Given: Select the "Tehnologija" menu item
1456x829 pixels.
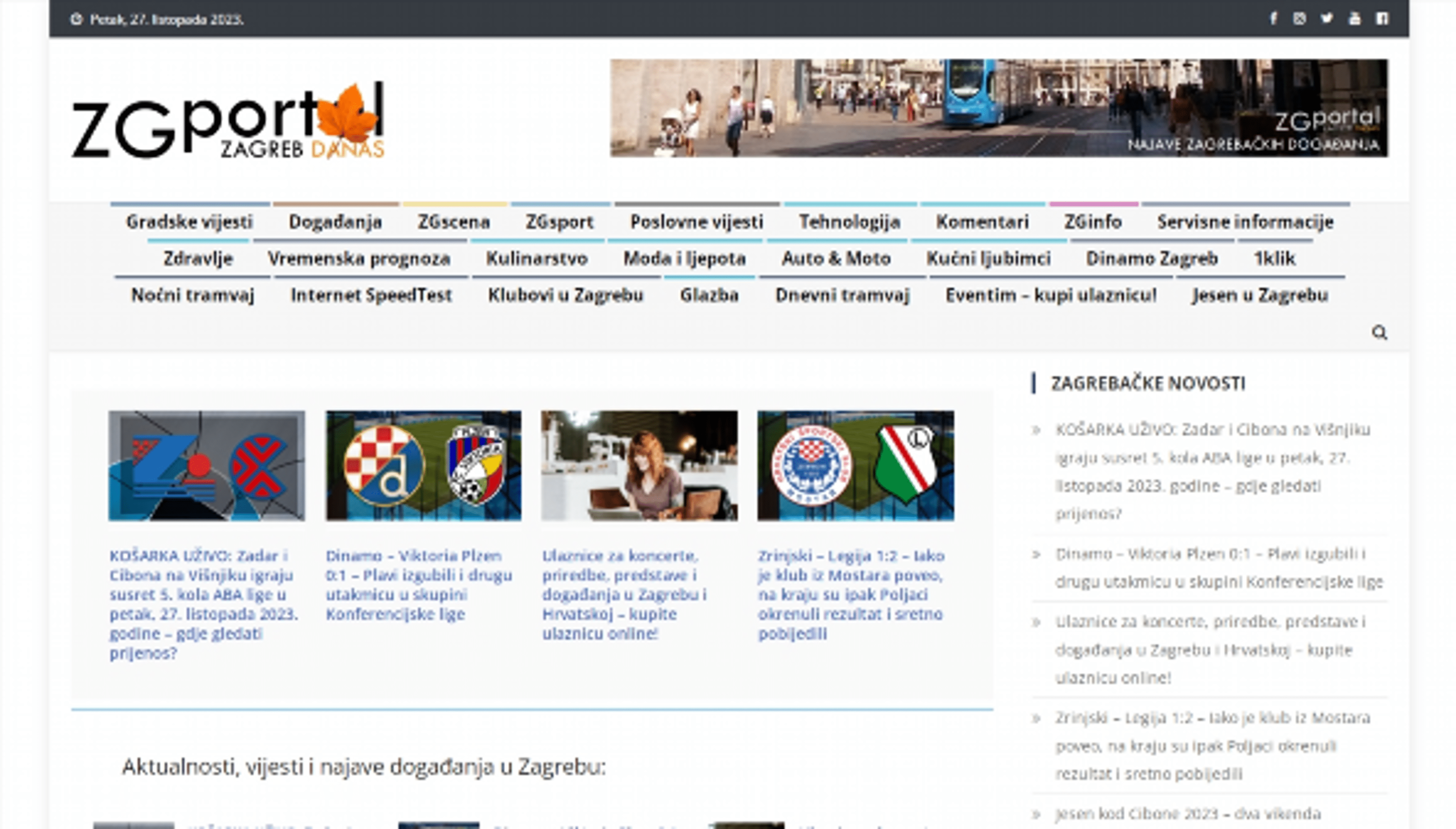Looking at the screenshot, I should (850, 222).
